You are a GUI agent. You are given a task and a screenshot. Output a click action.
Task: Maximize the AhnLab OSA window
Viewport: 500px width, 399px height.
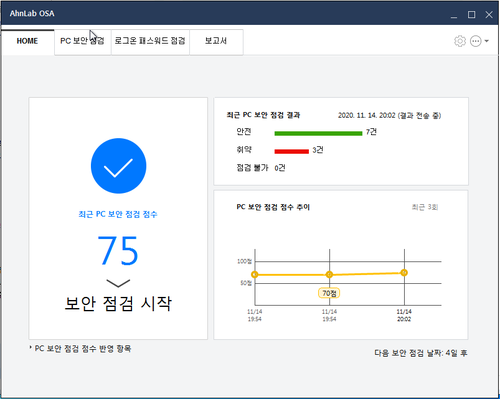[471, 15]
